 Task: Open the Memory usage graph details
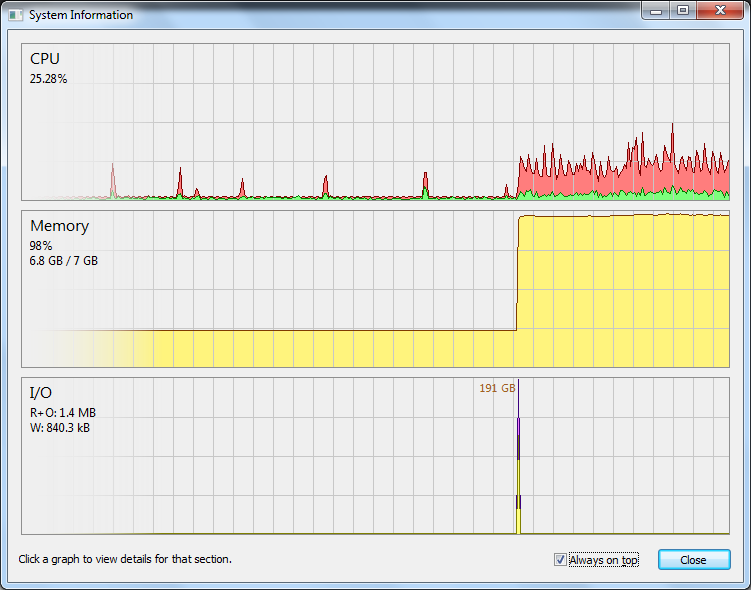tap(376, 289)
